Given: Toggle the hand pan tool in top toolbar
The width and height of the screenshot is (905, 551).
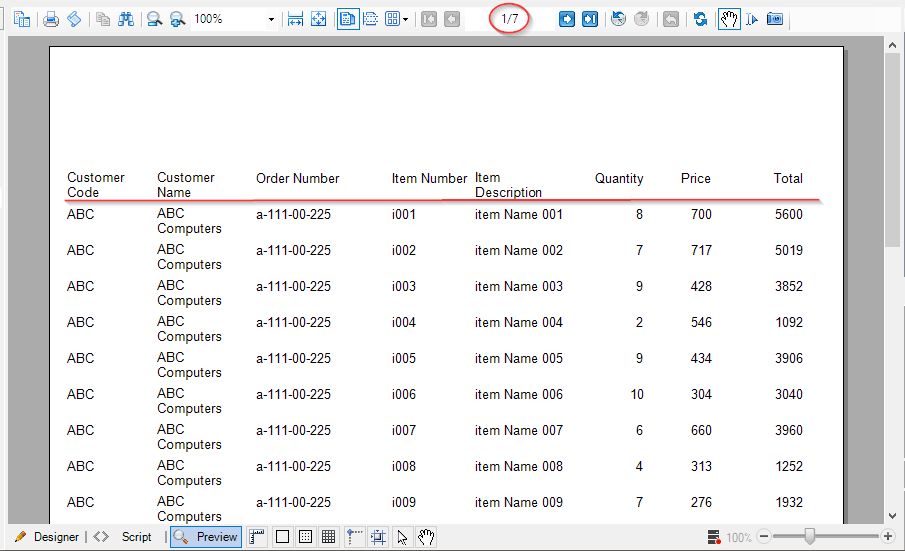Looking at the screenshot, I should pyautogui.click(x=729, y=20).
